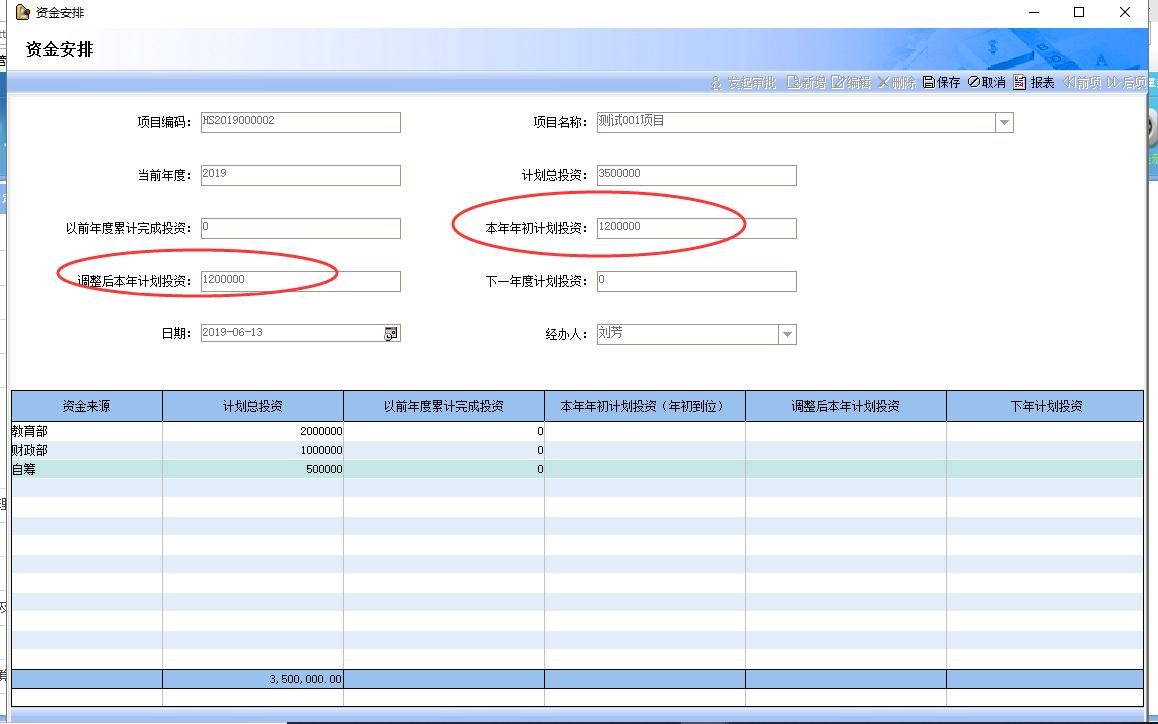Click the 编辑 (Edit) toolbar button
The height and width of the screenshot is (724, 1158).
click(851, 83)
